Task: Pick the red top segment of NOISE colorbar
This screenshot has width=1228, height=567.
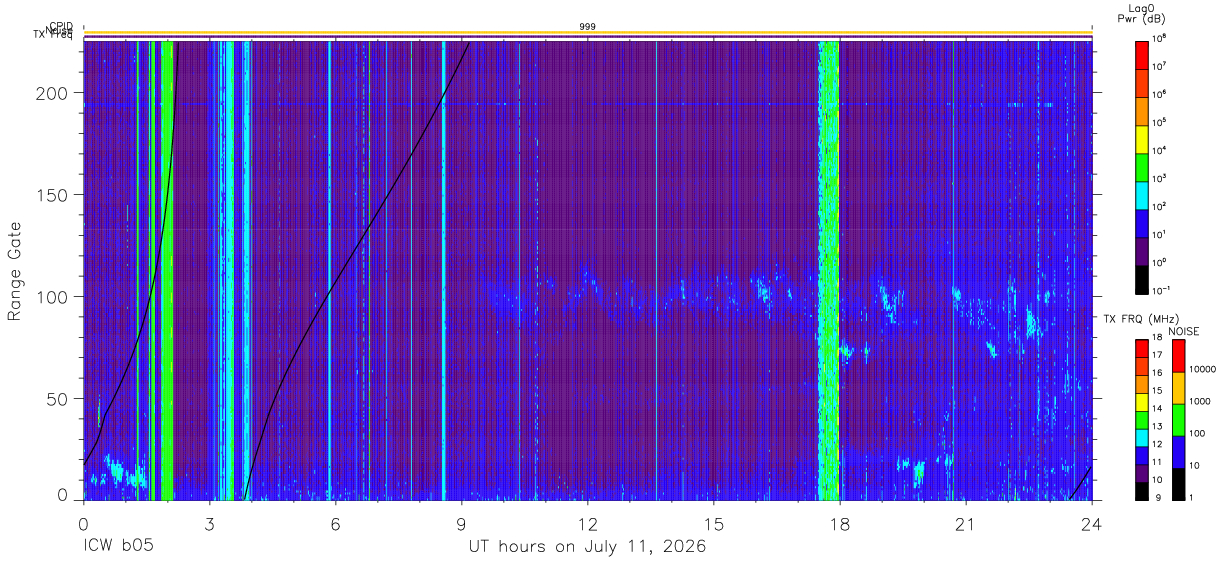Action: tap(1178, 355)
